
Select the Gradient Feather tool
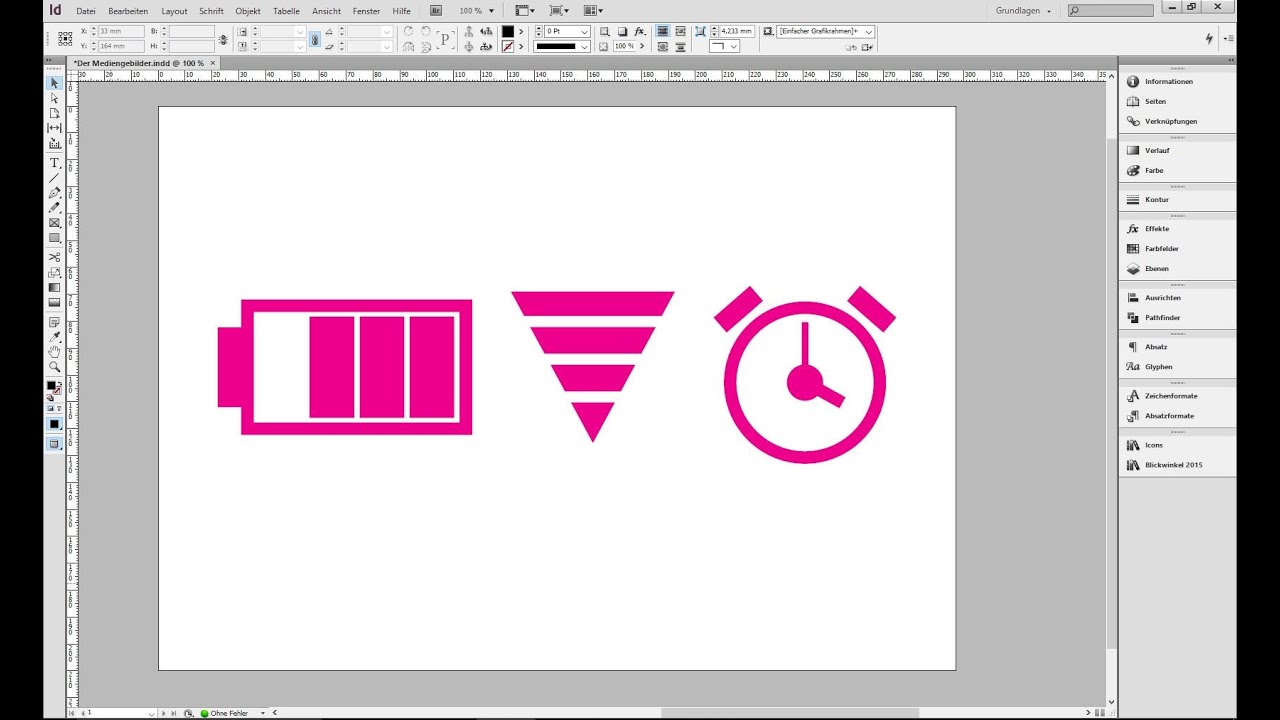point(54,302)
